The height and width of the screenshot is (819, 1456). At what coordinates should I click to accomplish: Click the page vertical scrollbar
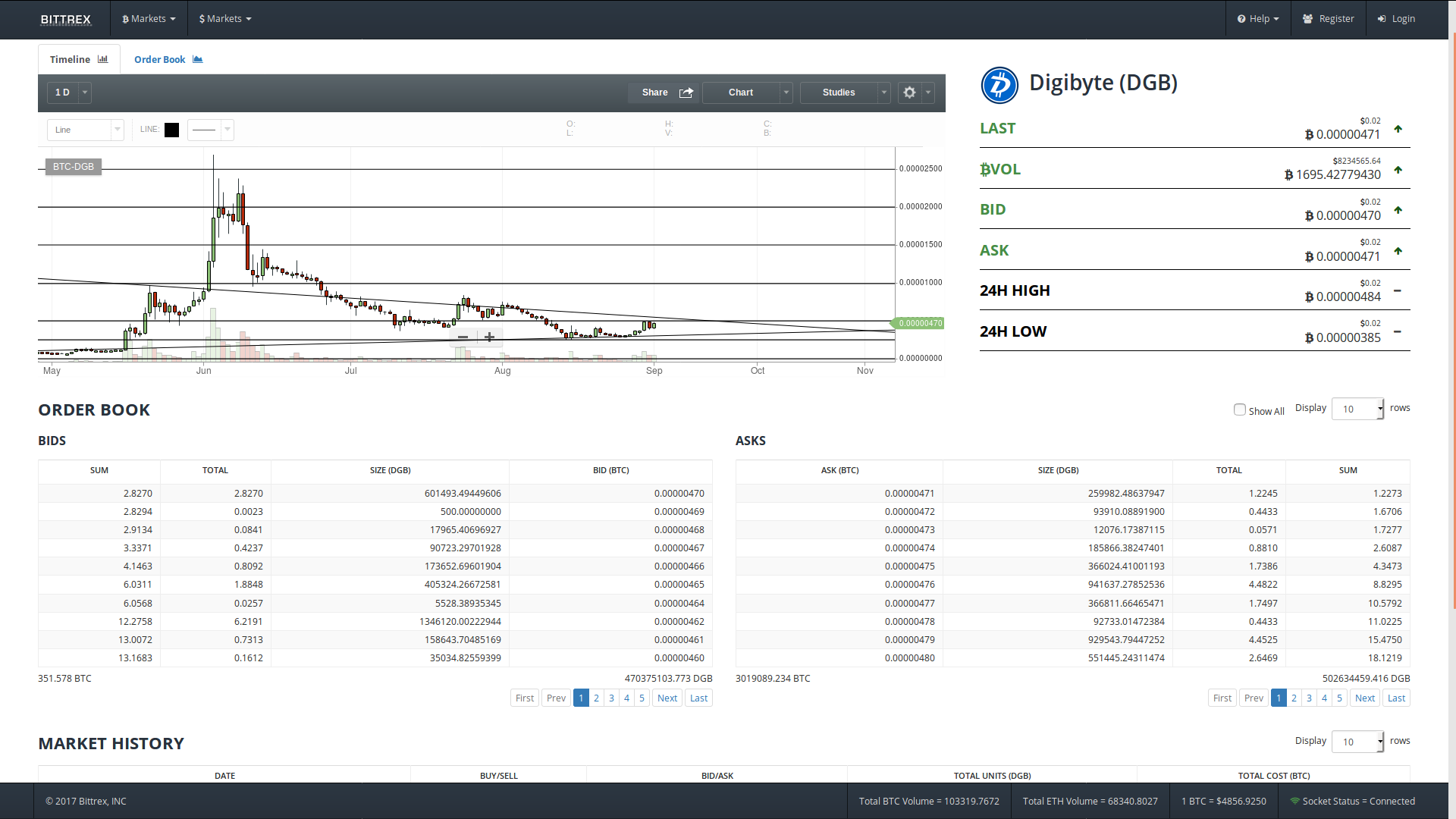coord(1452,322)
